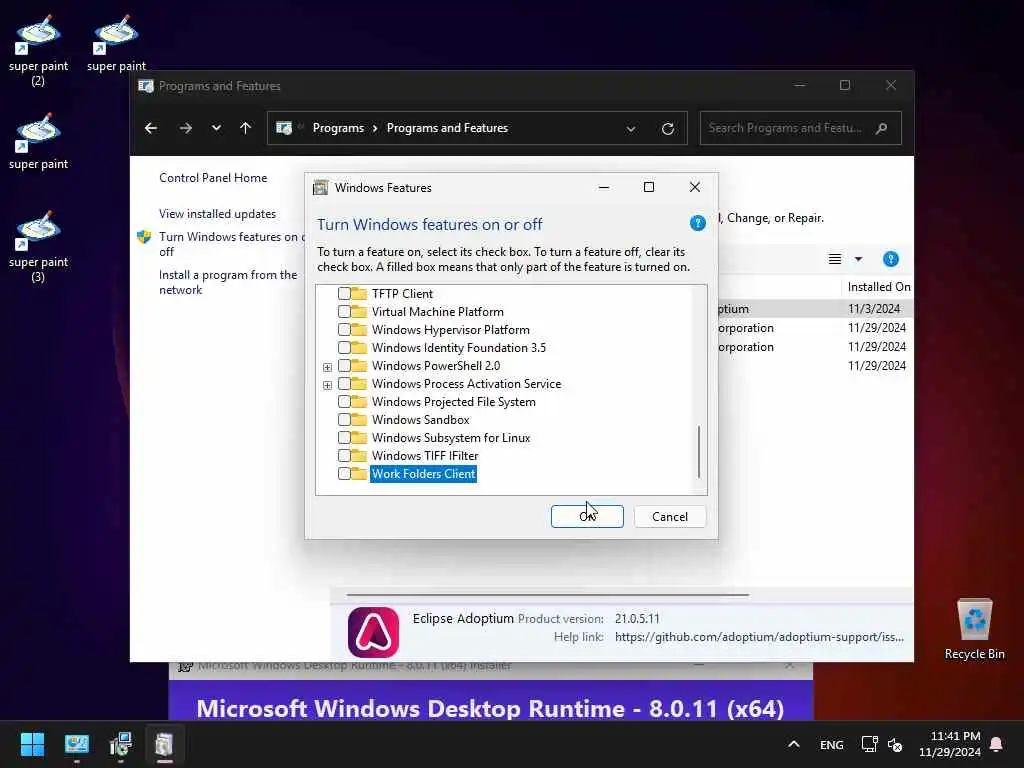
Task: Click the control panel icon in address bar
Action: [284, 128]
